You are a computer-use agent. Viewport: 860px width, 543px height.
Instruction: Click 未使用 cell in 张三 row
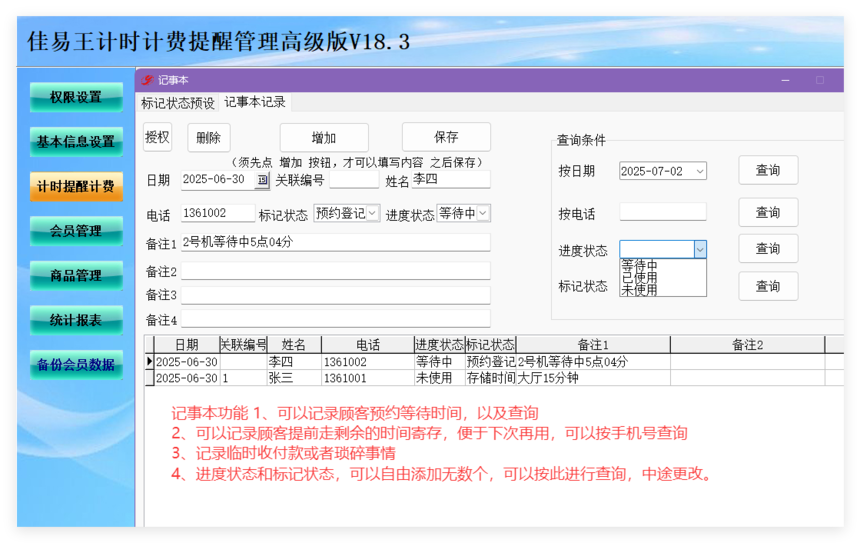439,378
